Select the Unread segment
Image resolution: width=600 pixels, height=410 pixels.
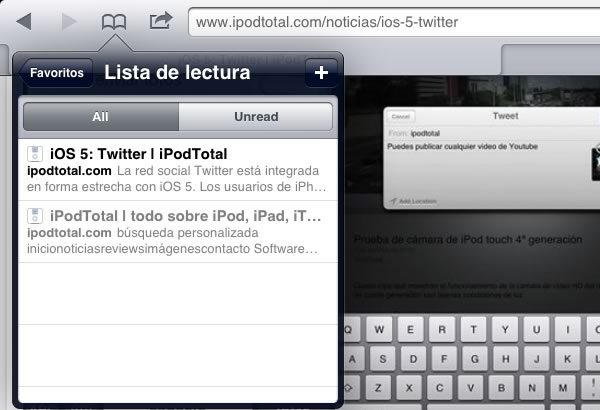tap(256, 116)
